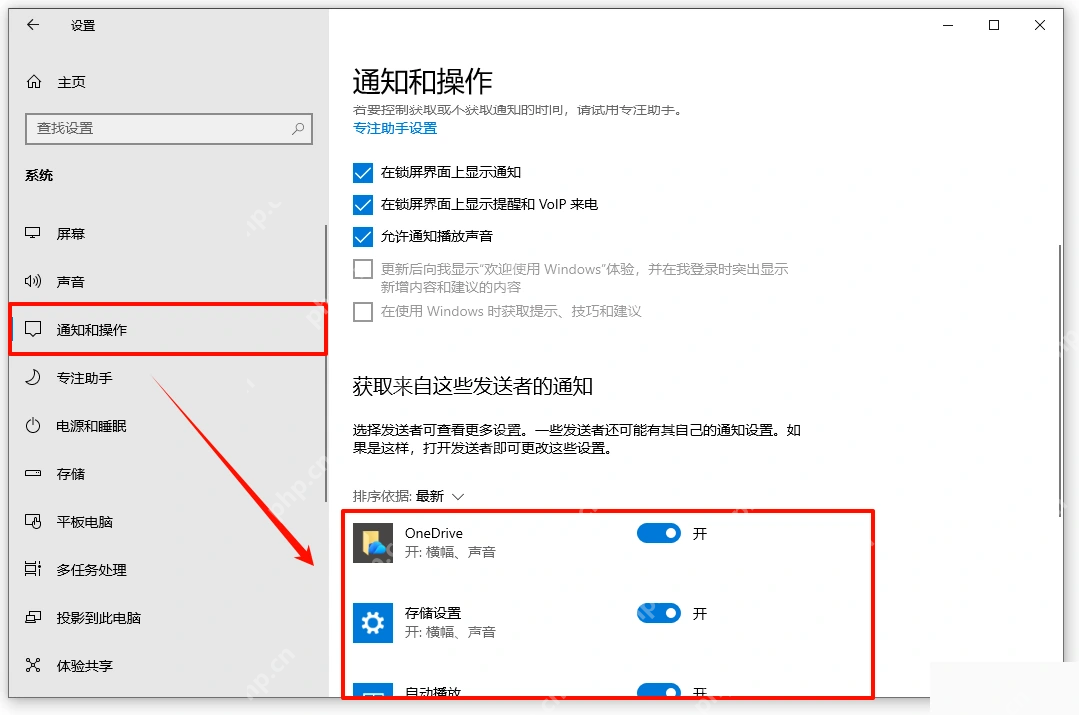Viewport: 1079px width, 715px height.
Task: Check 在使用 Windows 时获取提示、技巧和建议
Action: (363, 312)
